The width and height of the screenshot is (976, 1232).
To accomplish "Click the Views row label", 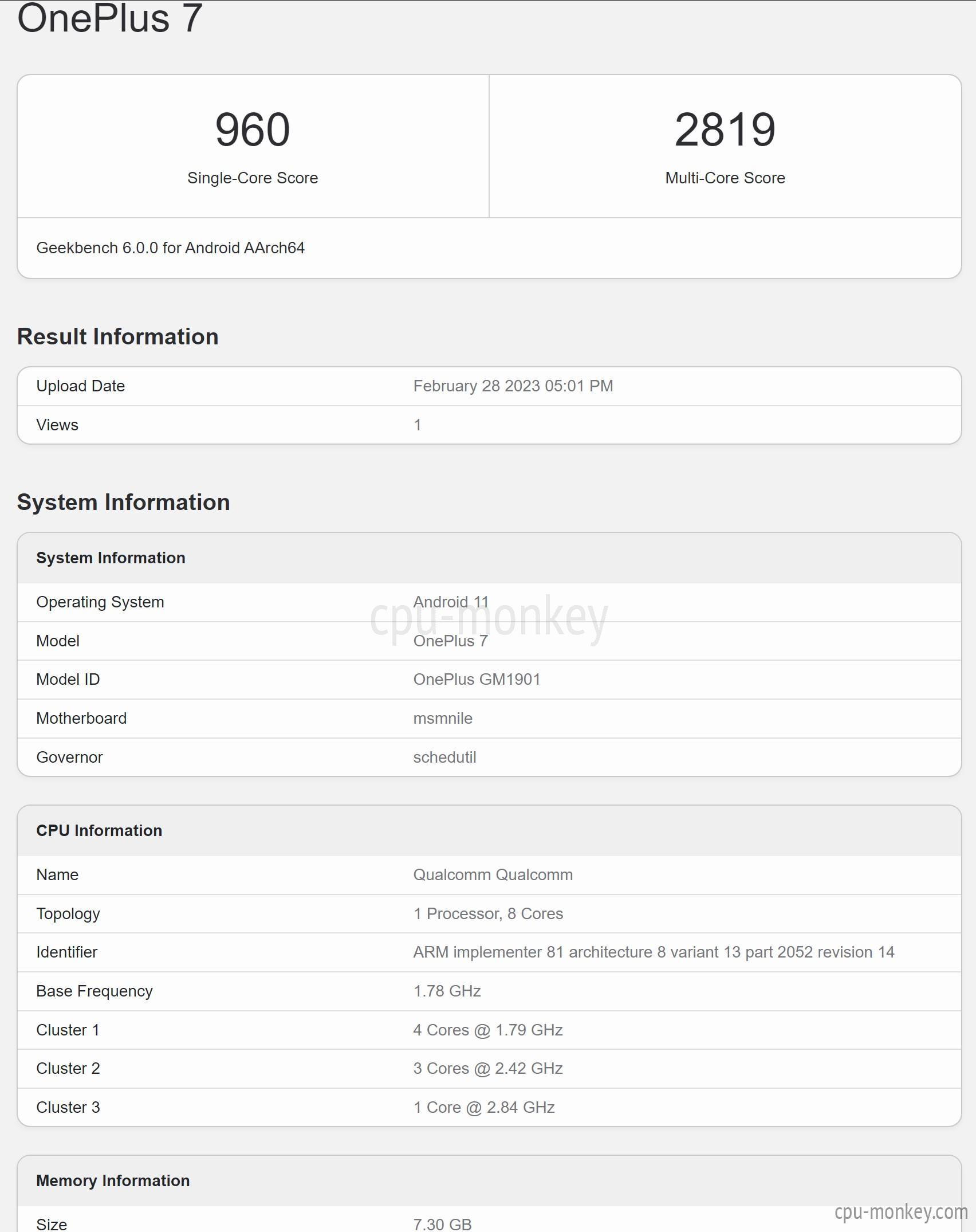I will click(x=57, y=425).
